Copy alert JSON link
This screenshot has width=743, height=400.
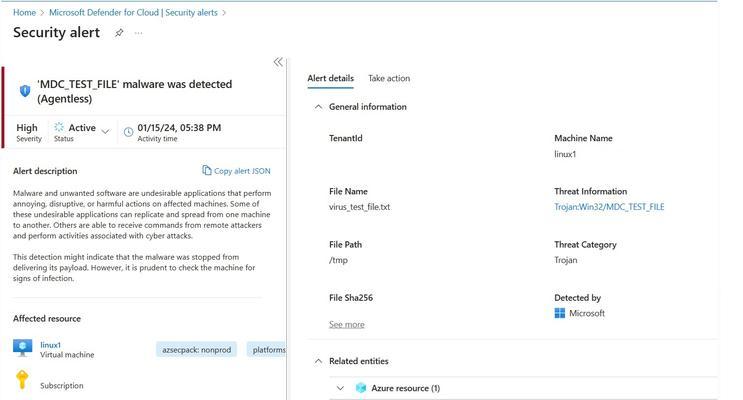pos(242,171)
